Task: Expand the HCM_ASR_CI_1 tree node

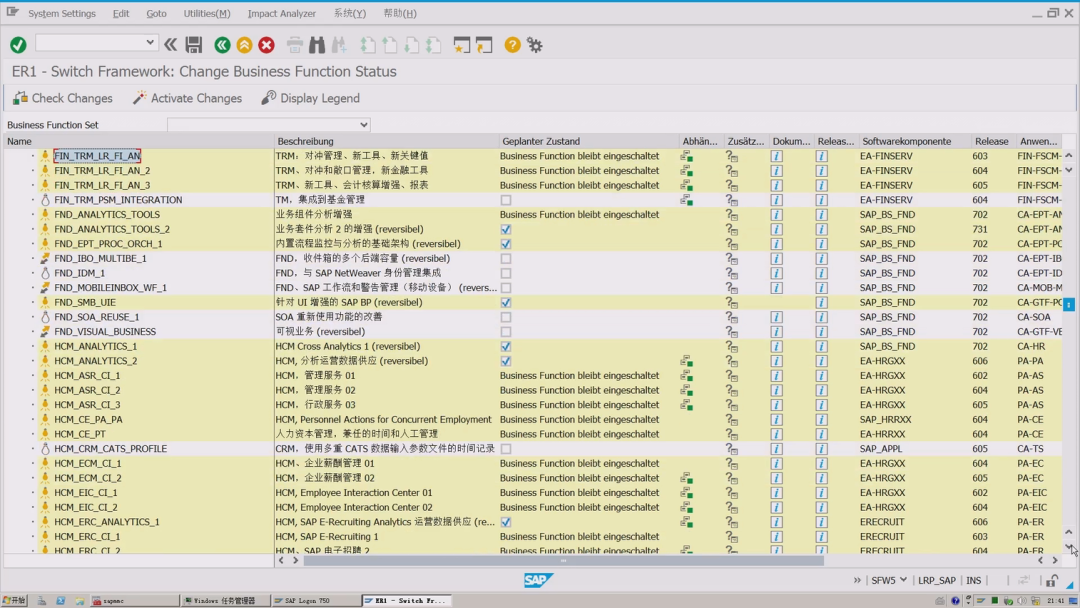Action: click(32, 375)
